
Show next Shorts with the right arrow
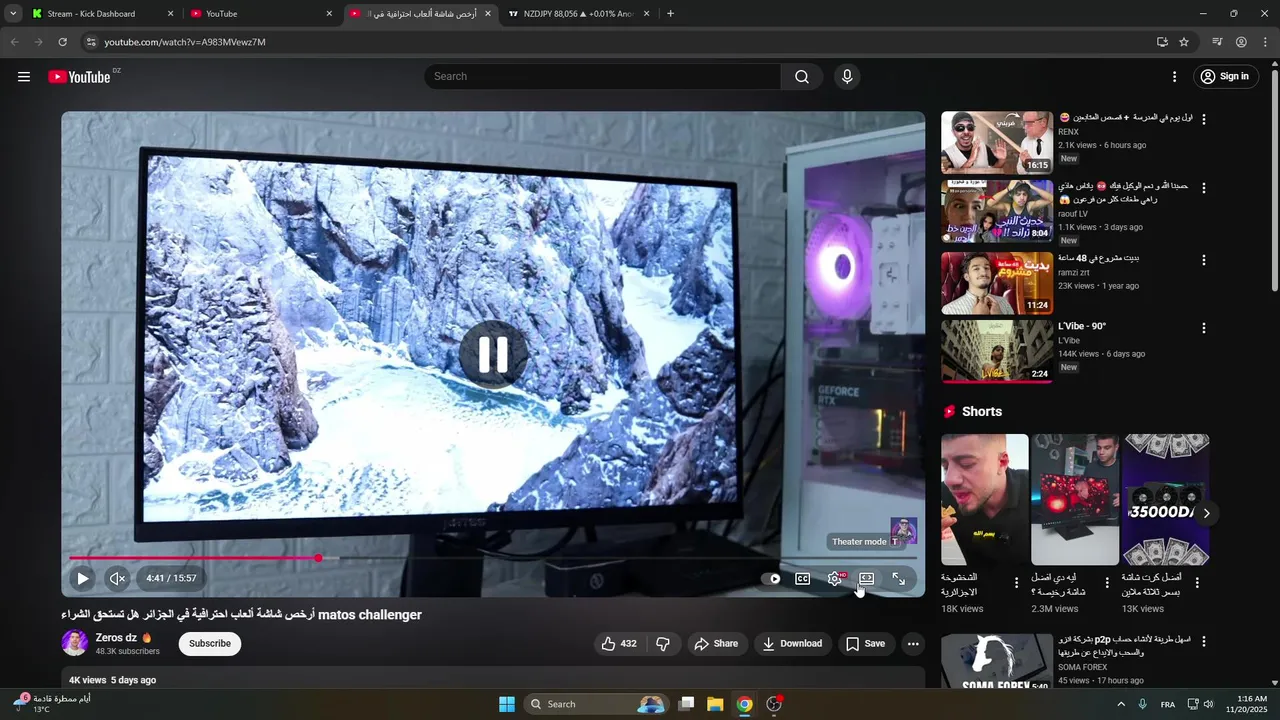(x=1206, y=513)
